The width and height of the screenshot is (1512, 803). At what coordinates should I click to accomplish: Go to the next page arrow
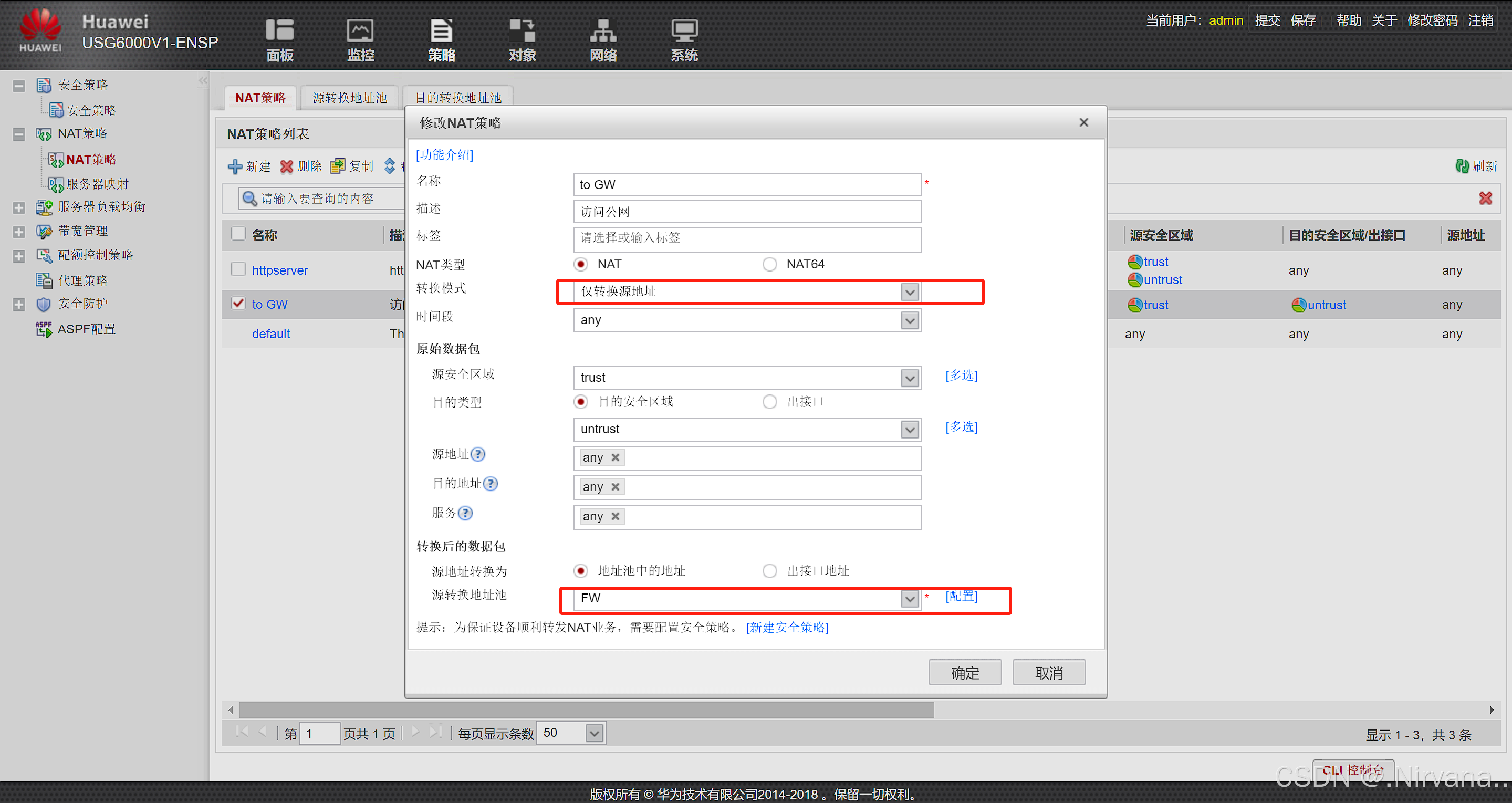(415, 732)
